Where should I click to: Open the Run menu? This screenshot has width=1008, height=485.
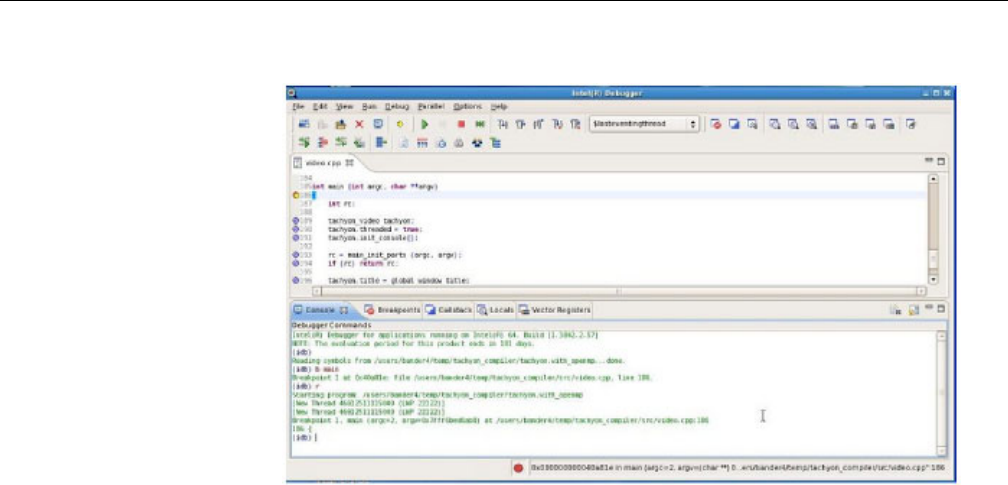(369, 107)
